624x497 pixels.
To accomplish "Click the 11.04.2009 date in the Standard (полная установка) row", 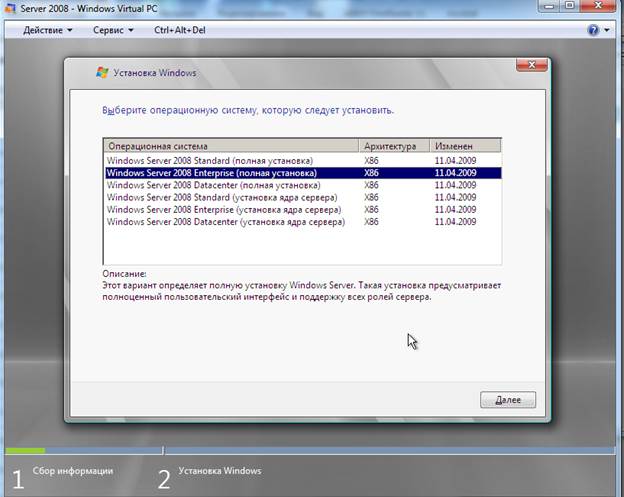I will pos(455,161).
